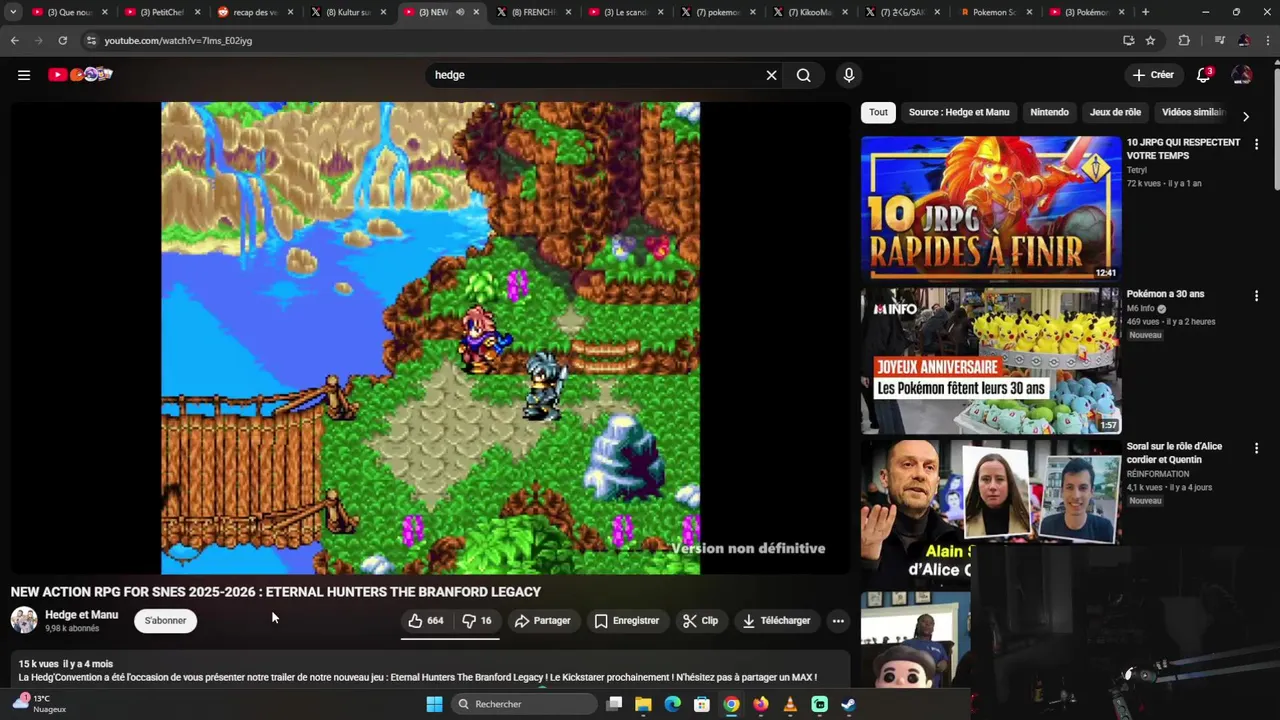
Task: Expand the video description text
Action: (430, 671)
